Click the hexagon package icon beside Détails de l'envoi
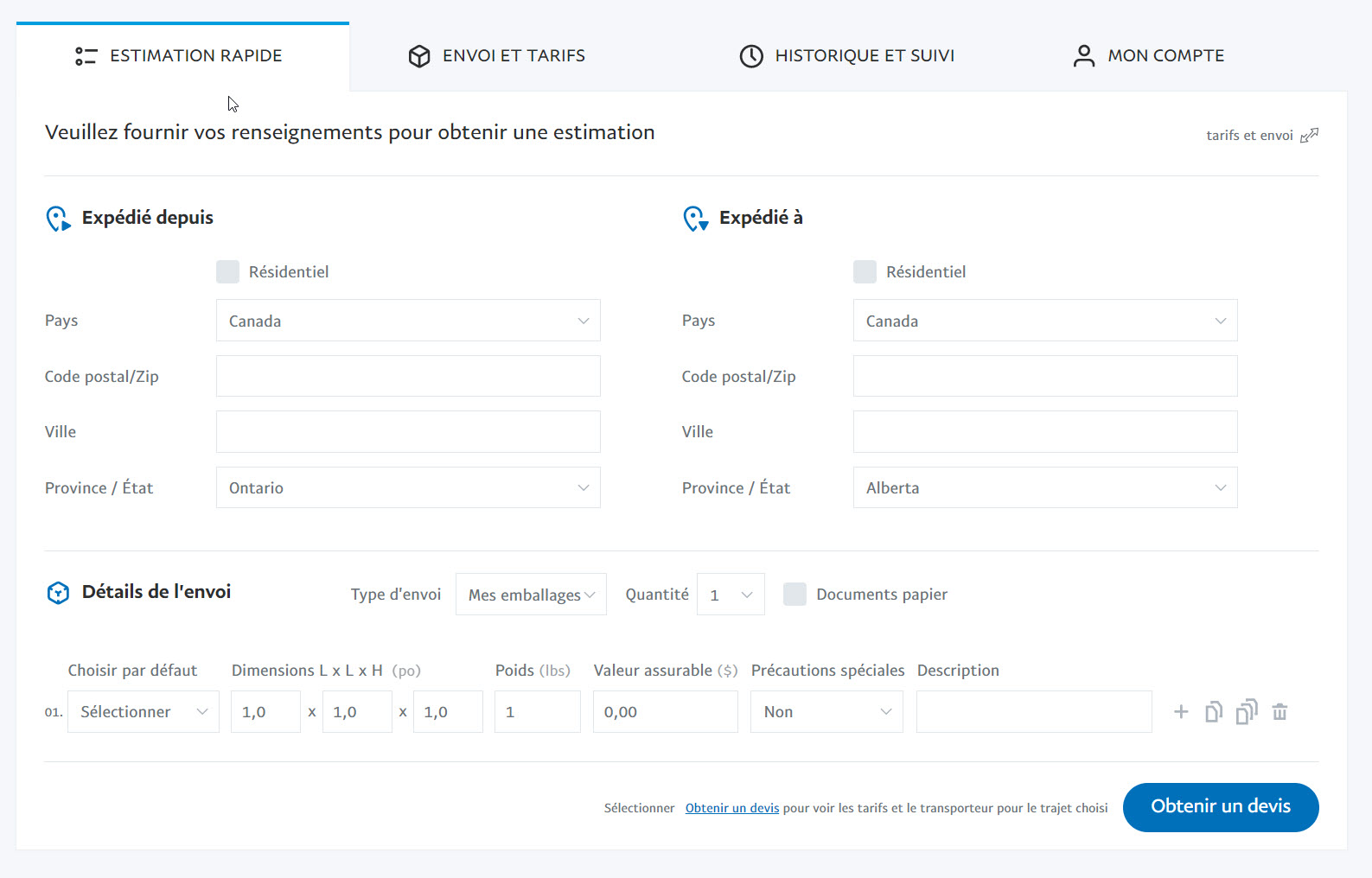1372x878 pixels. pyautogui.click(x=58, y=593)
